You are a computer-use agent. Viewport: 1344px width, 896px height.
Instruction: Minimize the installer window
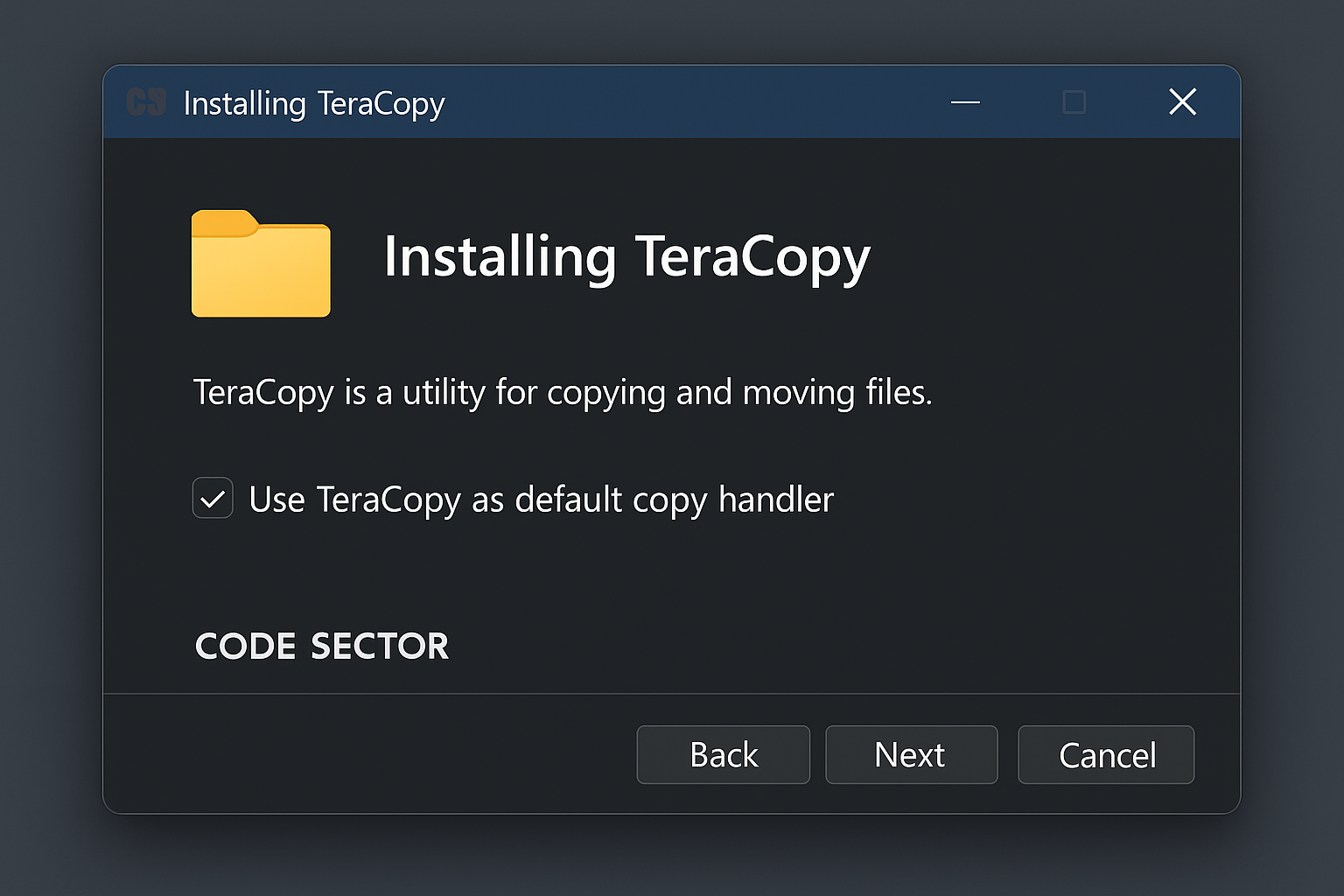pyautogui.click(x=965, y=102)
